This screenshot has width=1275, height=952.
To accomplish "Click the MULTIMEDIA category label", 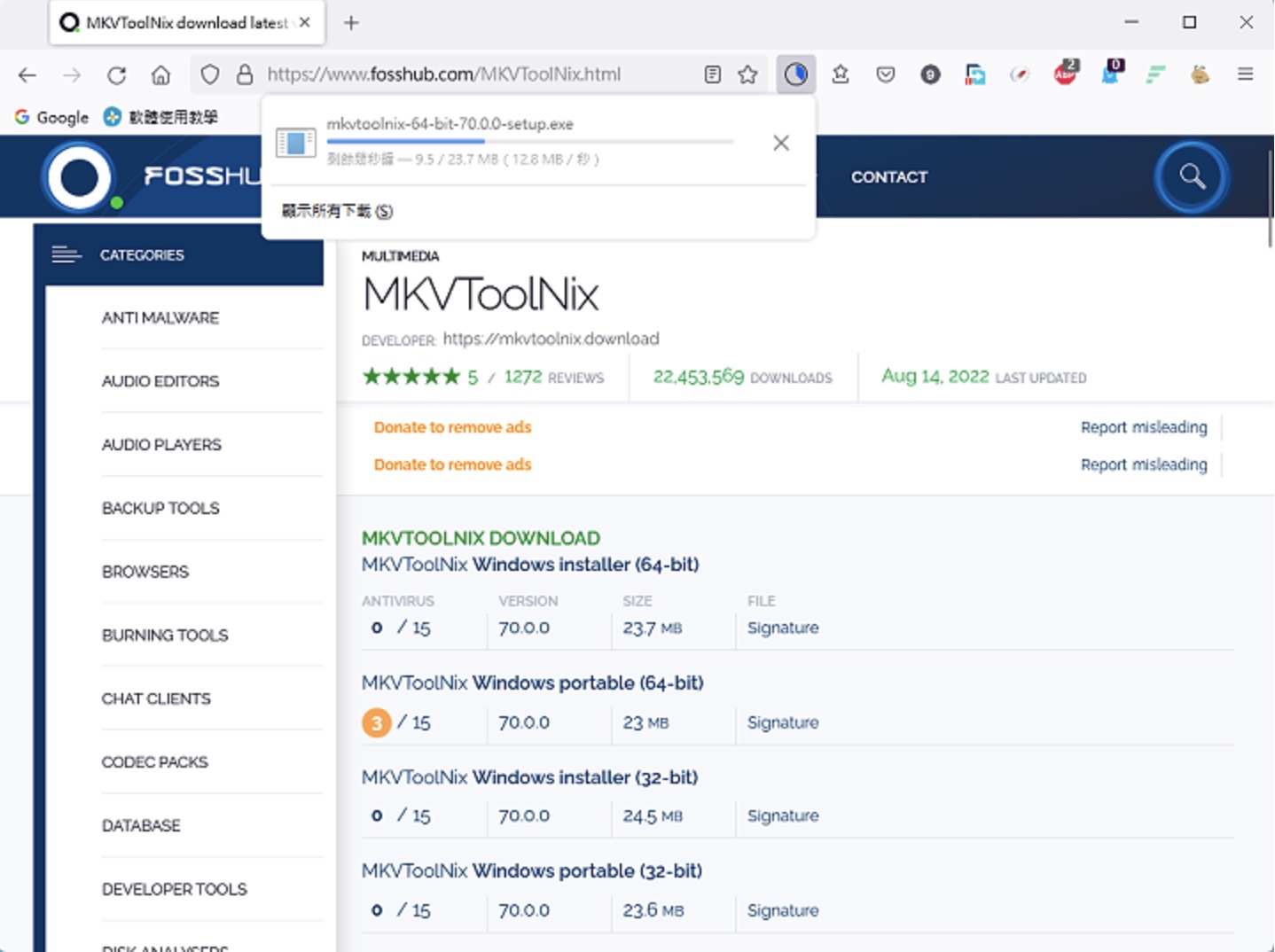I will (400, 256).
